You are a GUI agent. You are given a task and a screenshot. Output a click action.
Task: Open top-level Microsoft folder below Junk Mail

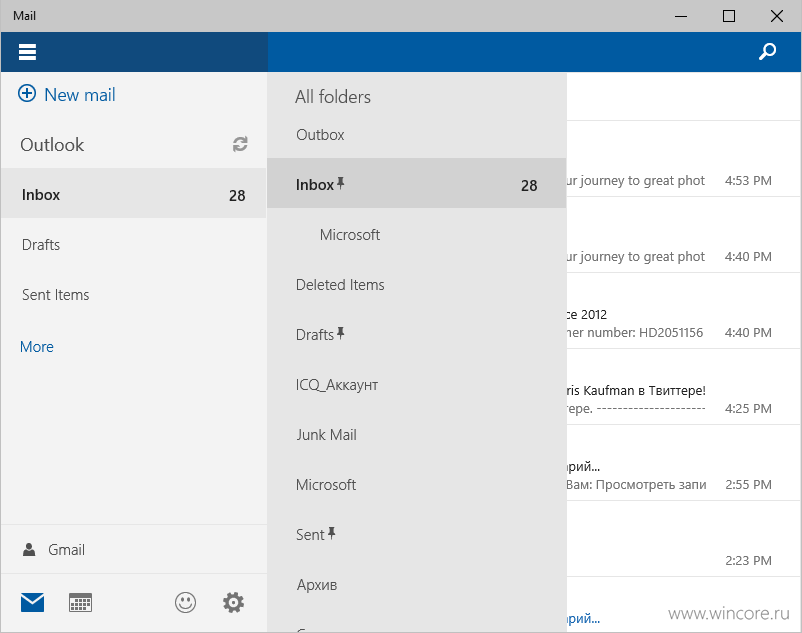tap(416, 484)
